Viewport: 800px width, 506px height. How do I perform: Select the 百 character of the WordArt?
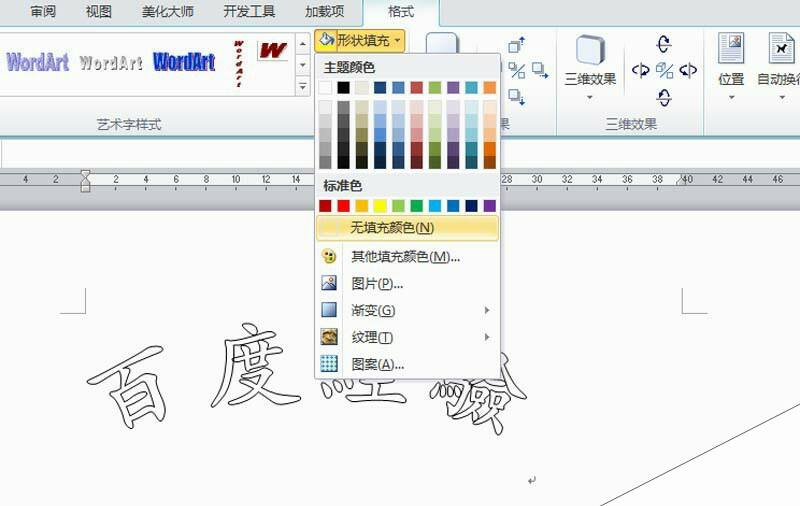[x=130, y=387]
